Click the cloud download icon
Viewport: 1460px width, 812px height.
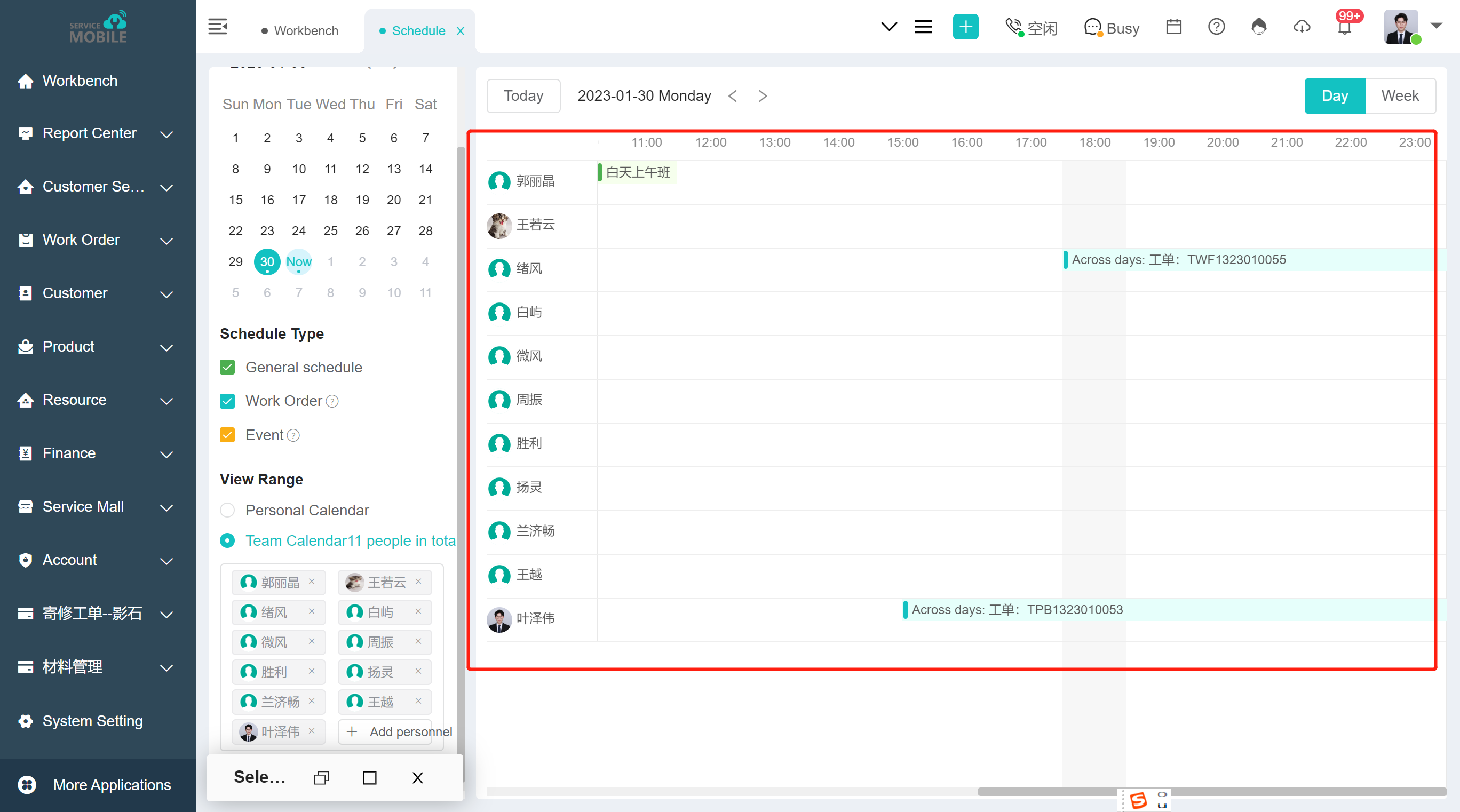1302,27
